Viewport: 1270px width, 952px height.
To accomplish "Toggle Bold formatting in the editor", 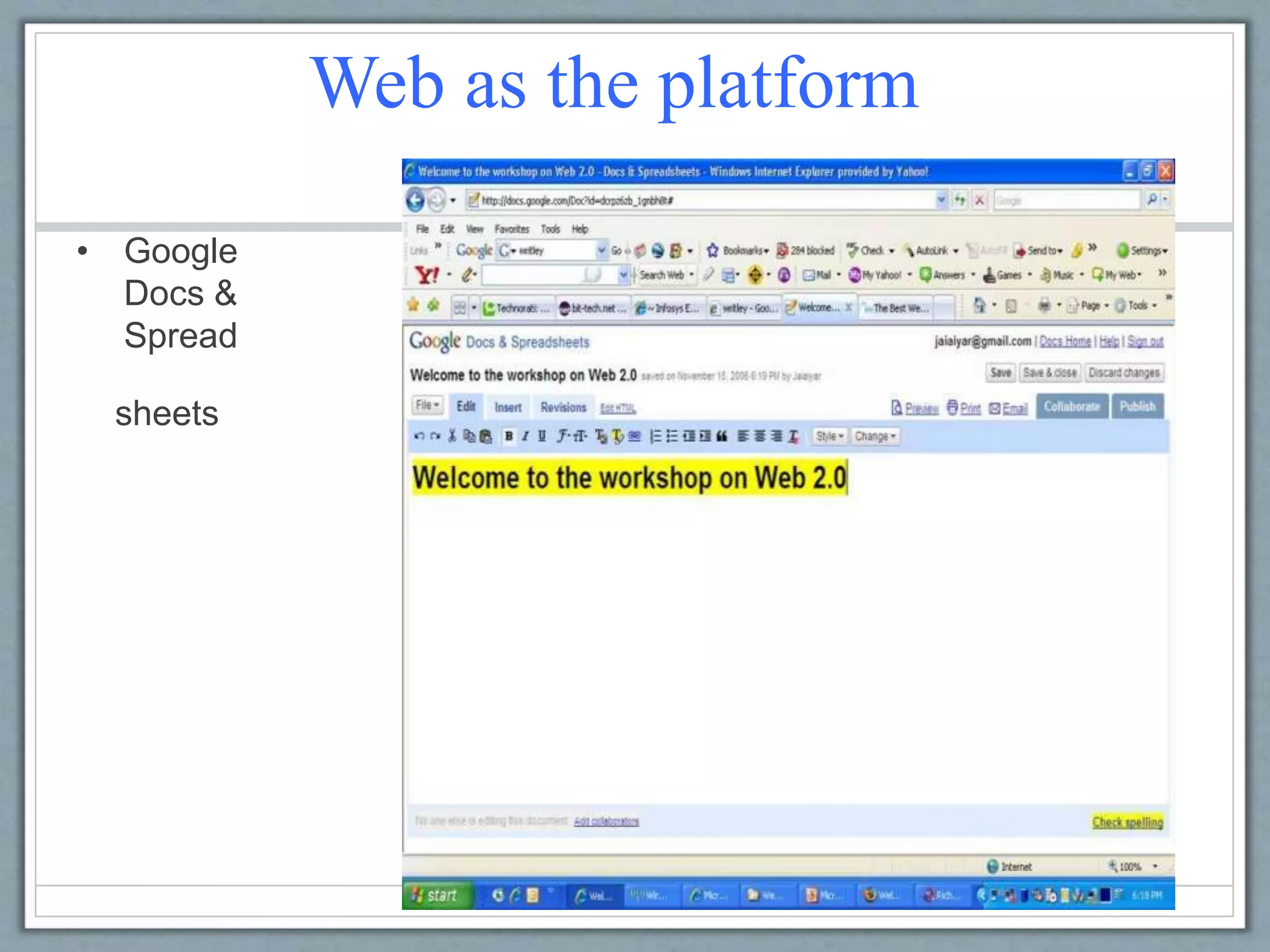I will pos(508,436).
